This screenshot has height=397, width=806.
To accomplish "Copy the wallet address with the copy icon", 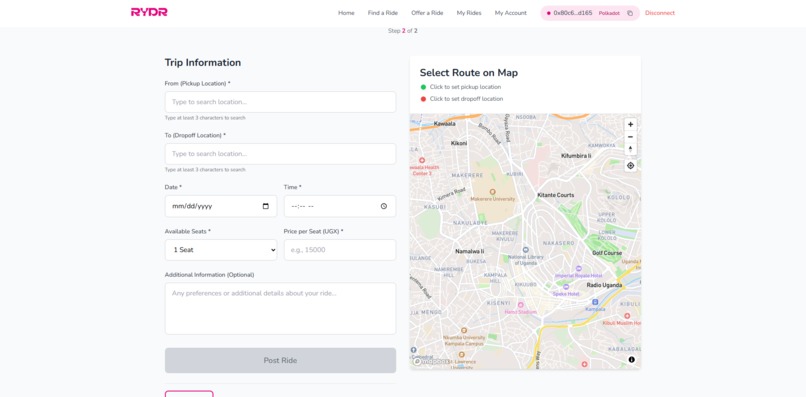I will [x=630, y=13].
